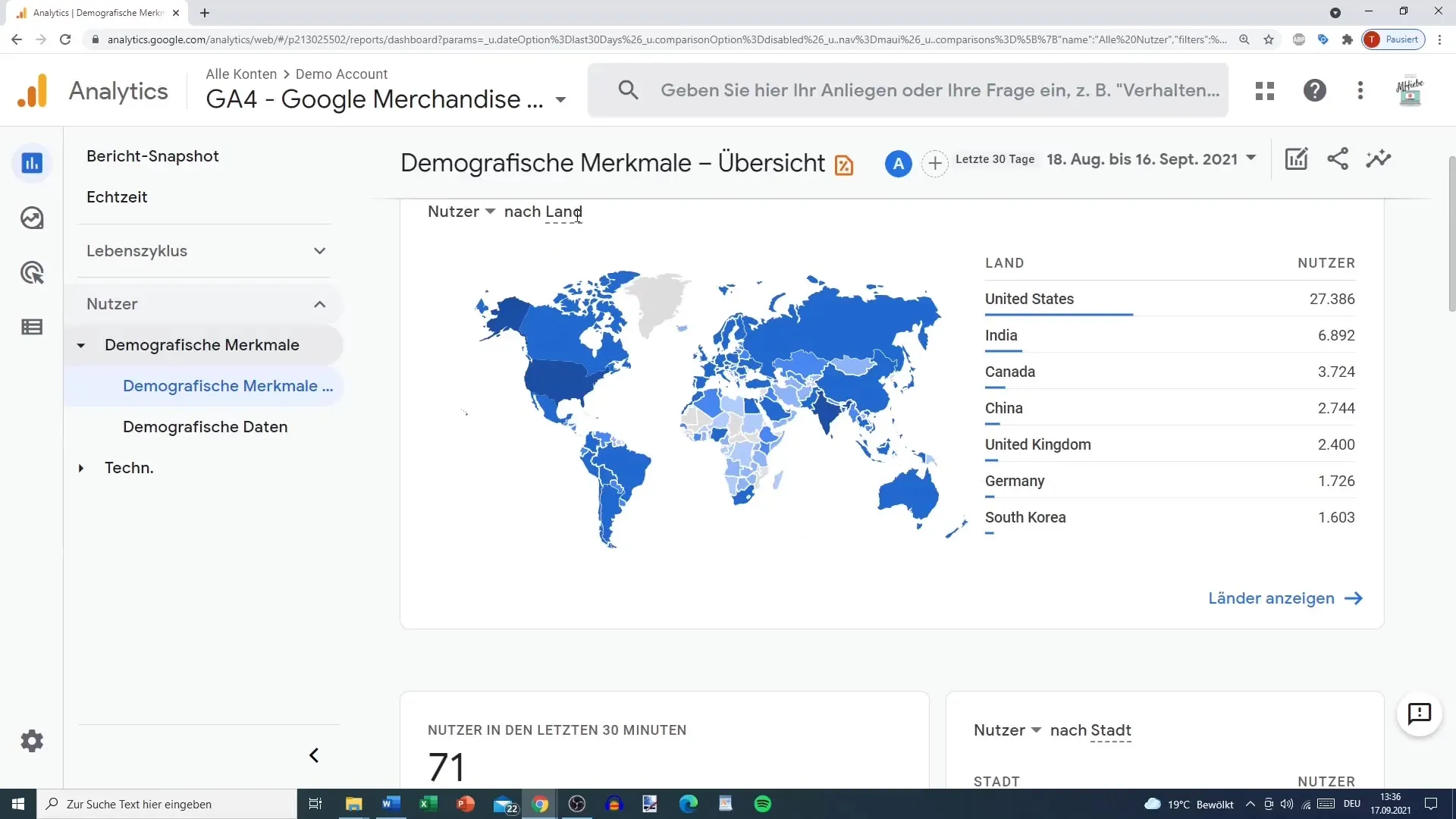Open the Explore icon in left rail
Screen dimensions: 1456x819
pyautogui.click(x=32, y=218)
